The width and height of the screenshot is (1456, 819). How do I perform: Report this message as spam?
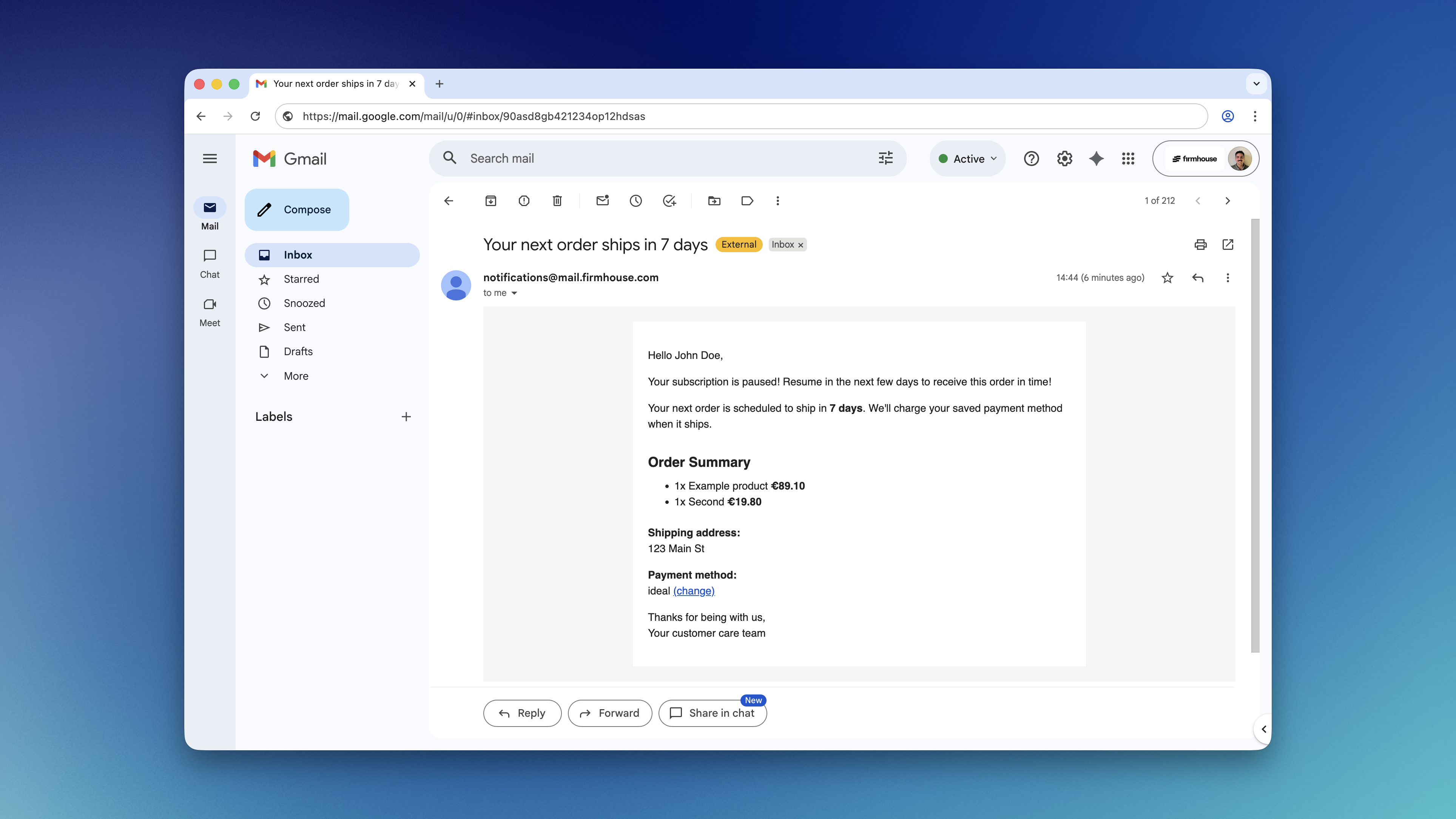pos(524,200)
